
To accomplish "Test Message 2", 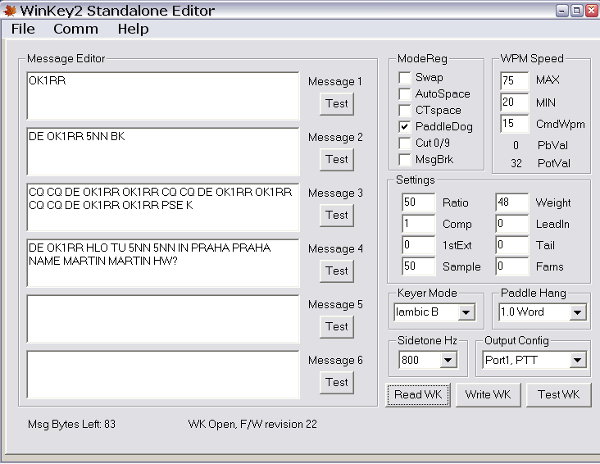I will [337, 160].
